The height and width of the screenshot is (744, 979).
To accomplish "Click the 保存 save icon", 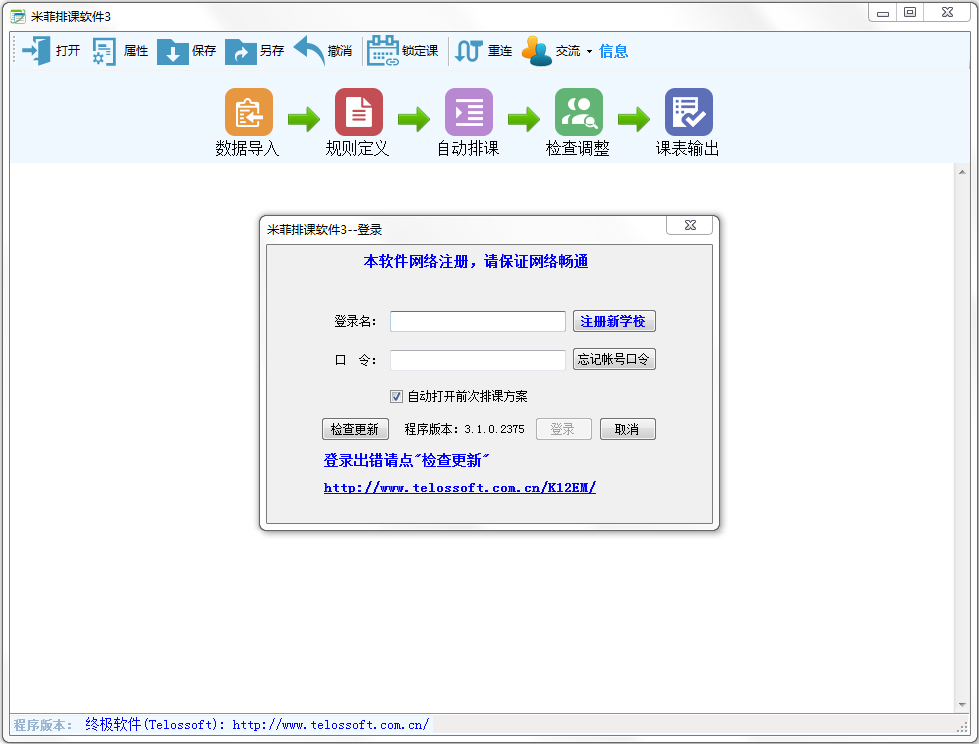I will tap(172, 52).
